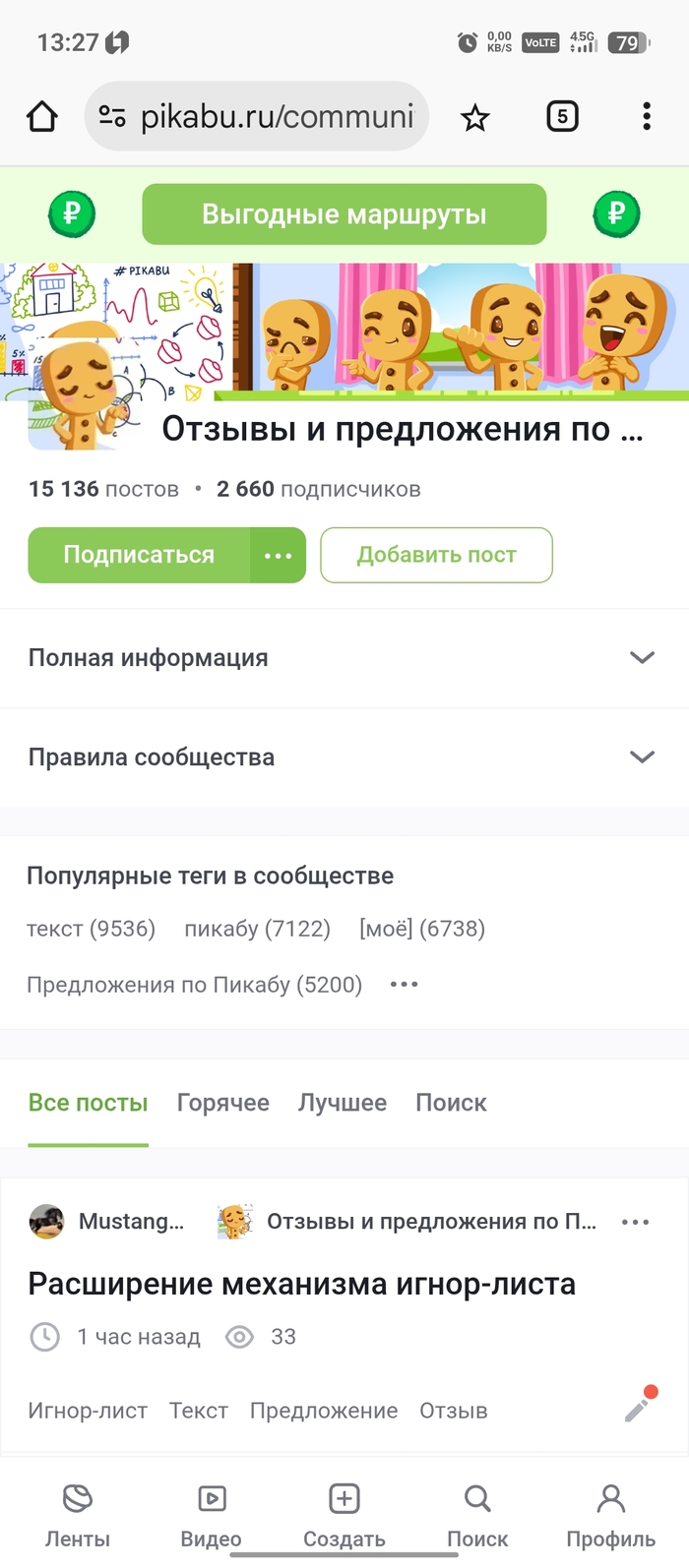Open subscribe options dots next to Подписаться
Screen dimensions: 689x1568
pos(279,556)
